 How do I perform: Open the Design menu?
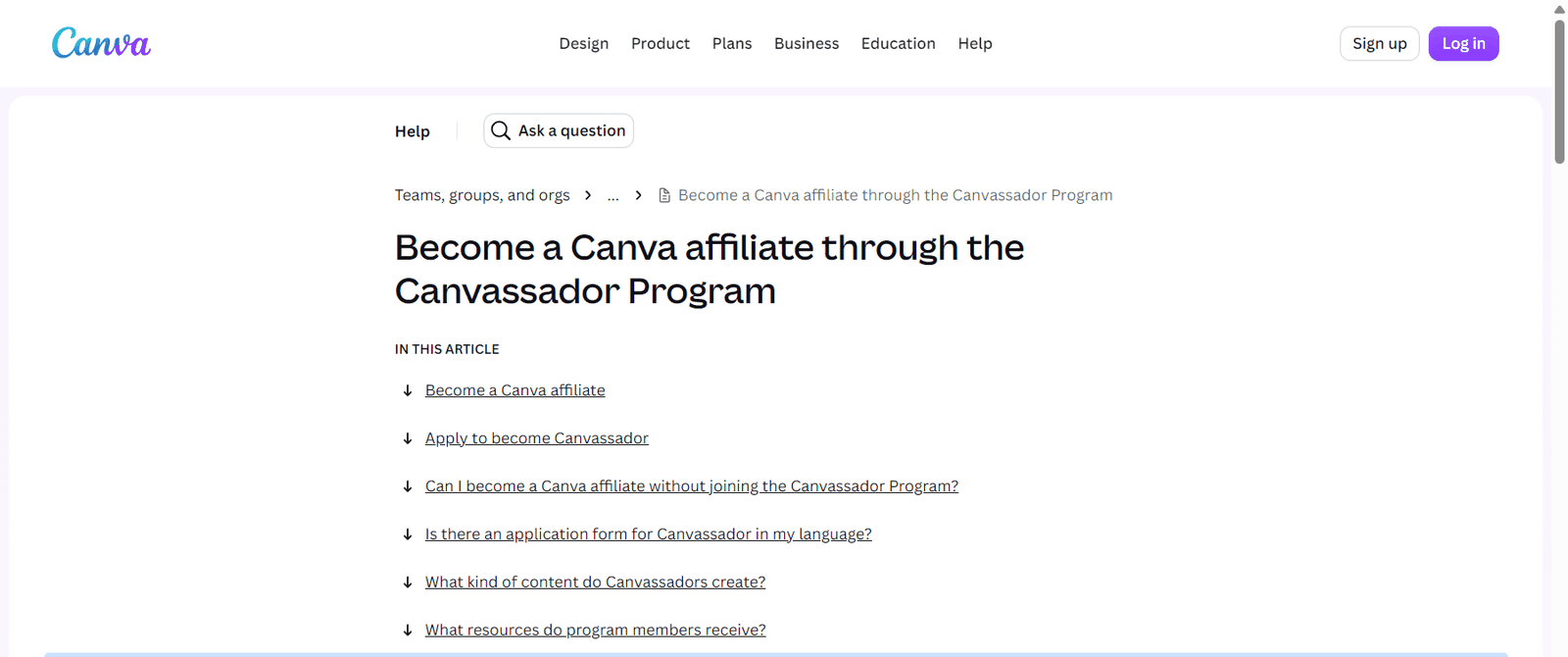tap(584, 43)
